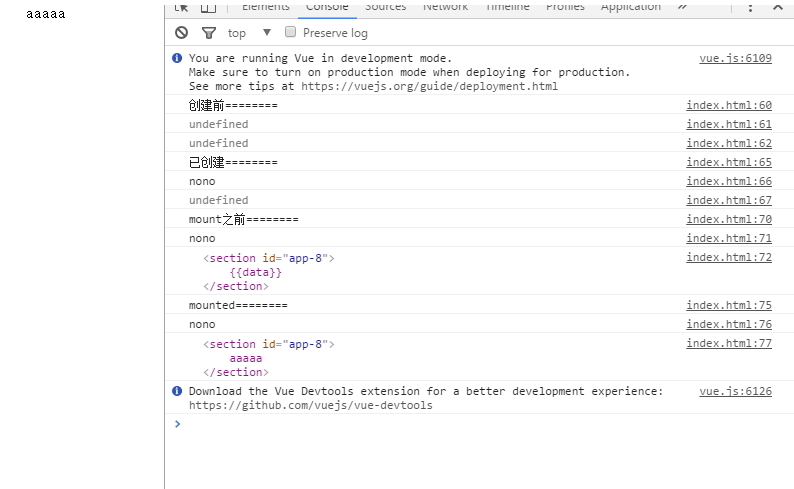
Task: Select the inspect element tool
Action: click(x=181, y=6)
